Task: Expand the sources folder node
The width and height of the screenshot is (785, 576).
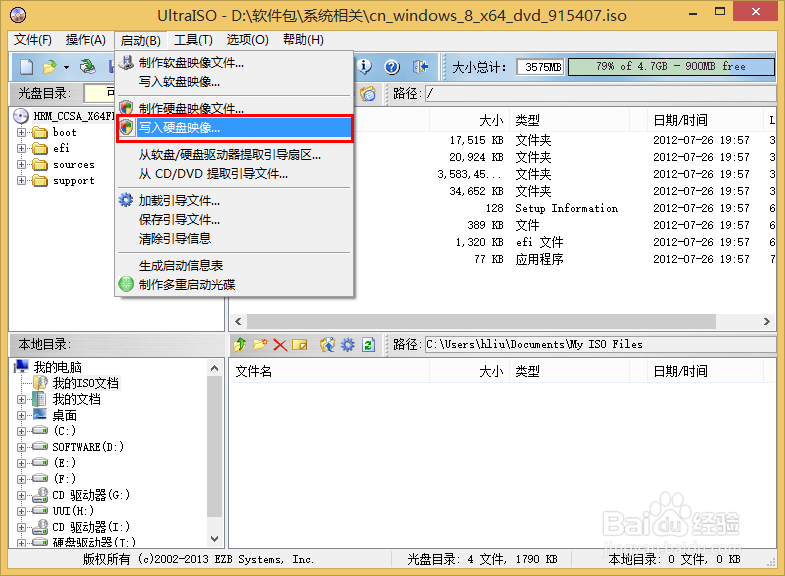Action: 21,165
